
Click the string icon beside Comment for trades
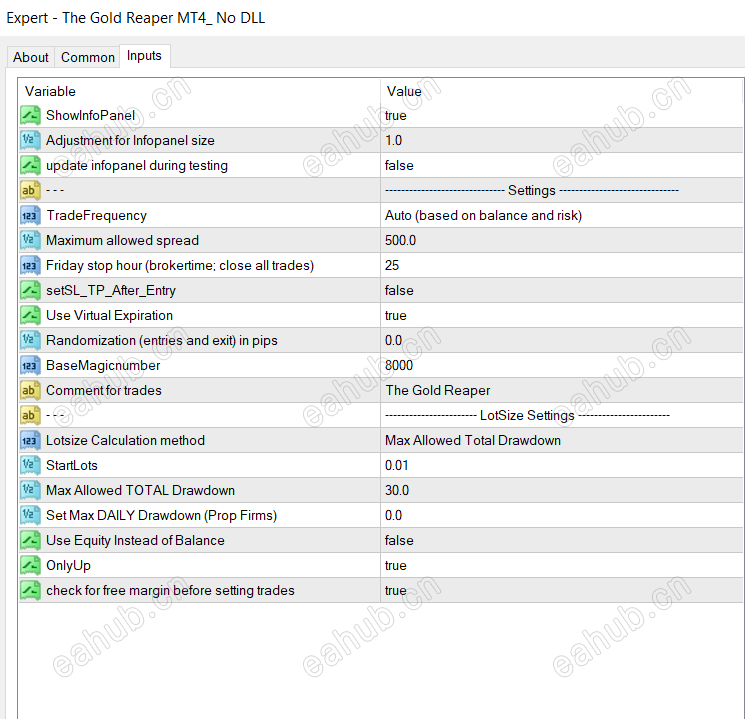click(x=30, y=391)
